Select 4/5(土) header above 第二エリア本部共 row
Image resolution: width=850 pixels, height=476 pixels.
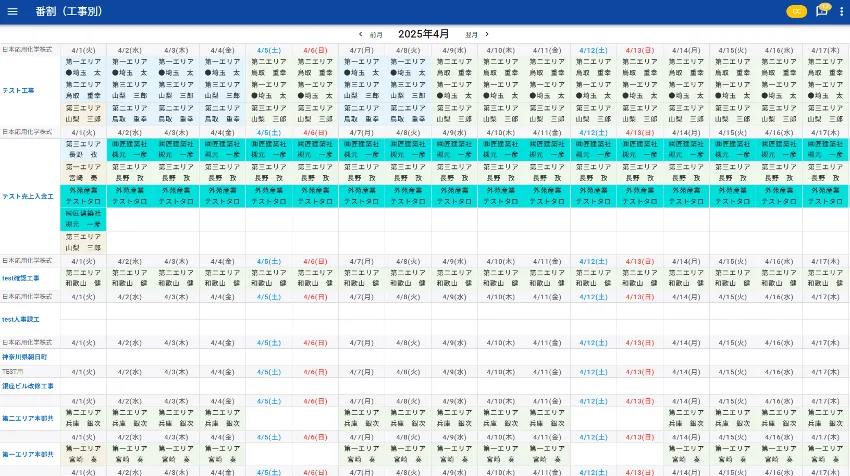point(269,402)
